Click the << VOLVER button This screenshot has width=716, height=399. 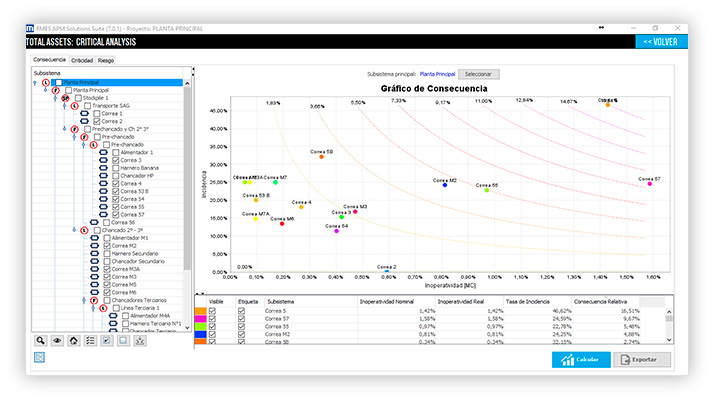pyautogui.click(x=661, y=42)
